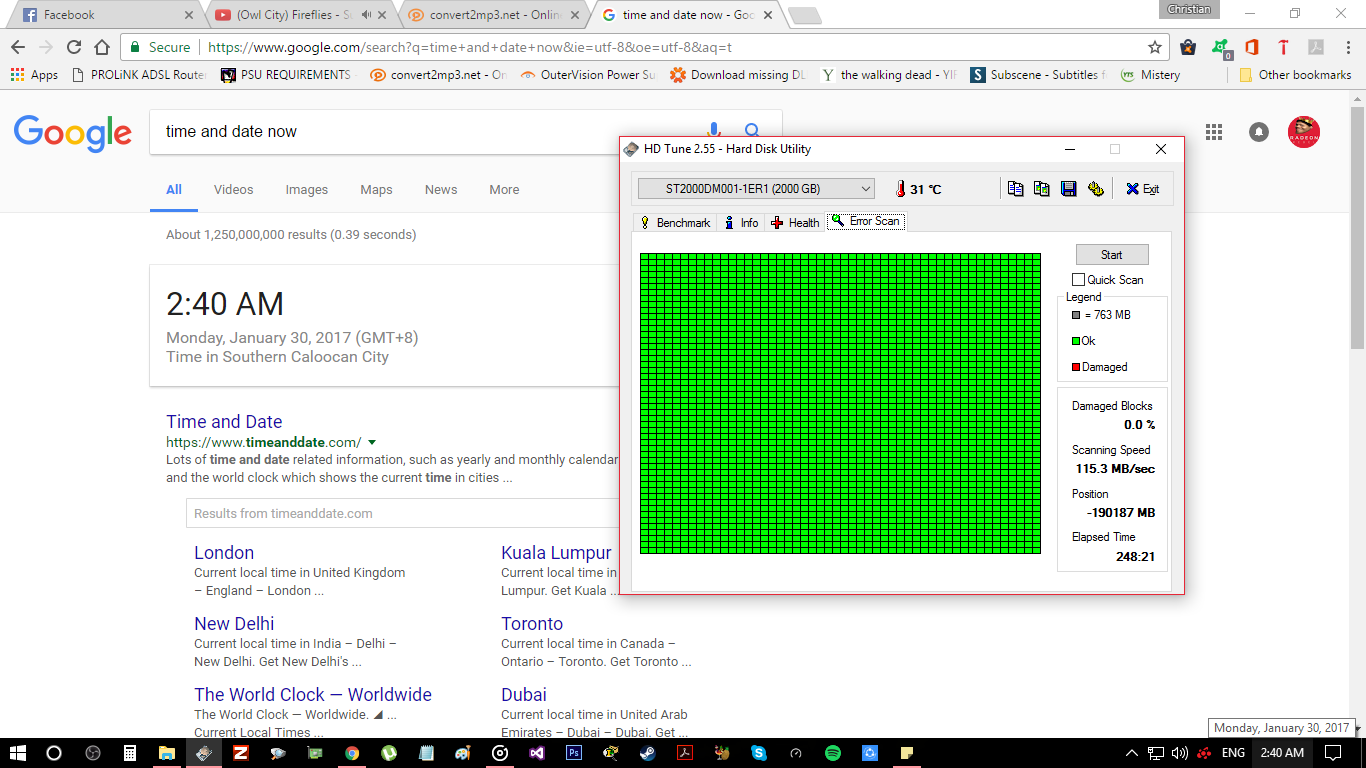Click the Exit button in HD Tune
1366x768 pixels.
pos(1142,189)
